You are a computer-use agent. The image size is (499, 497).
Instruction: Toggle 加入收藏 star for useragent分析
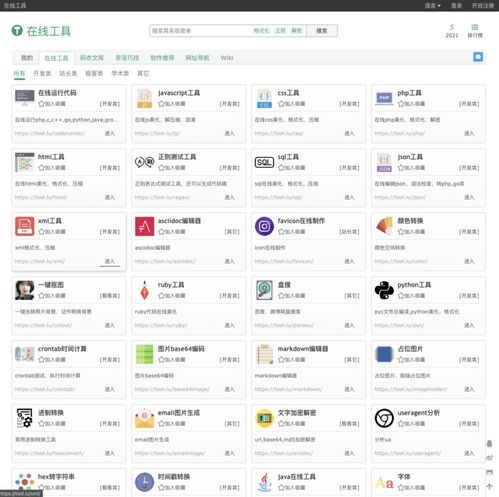click(401, 424)
